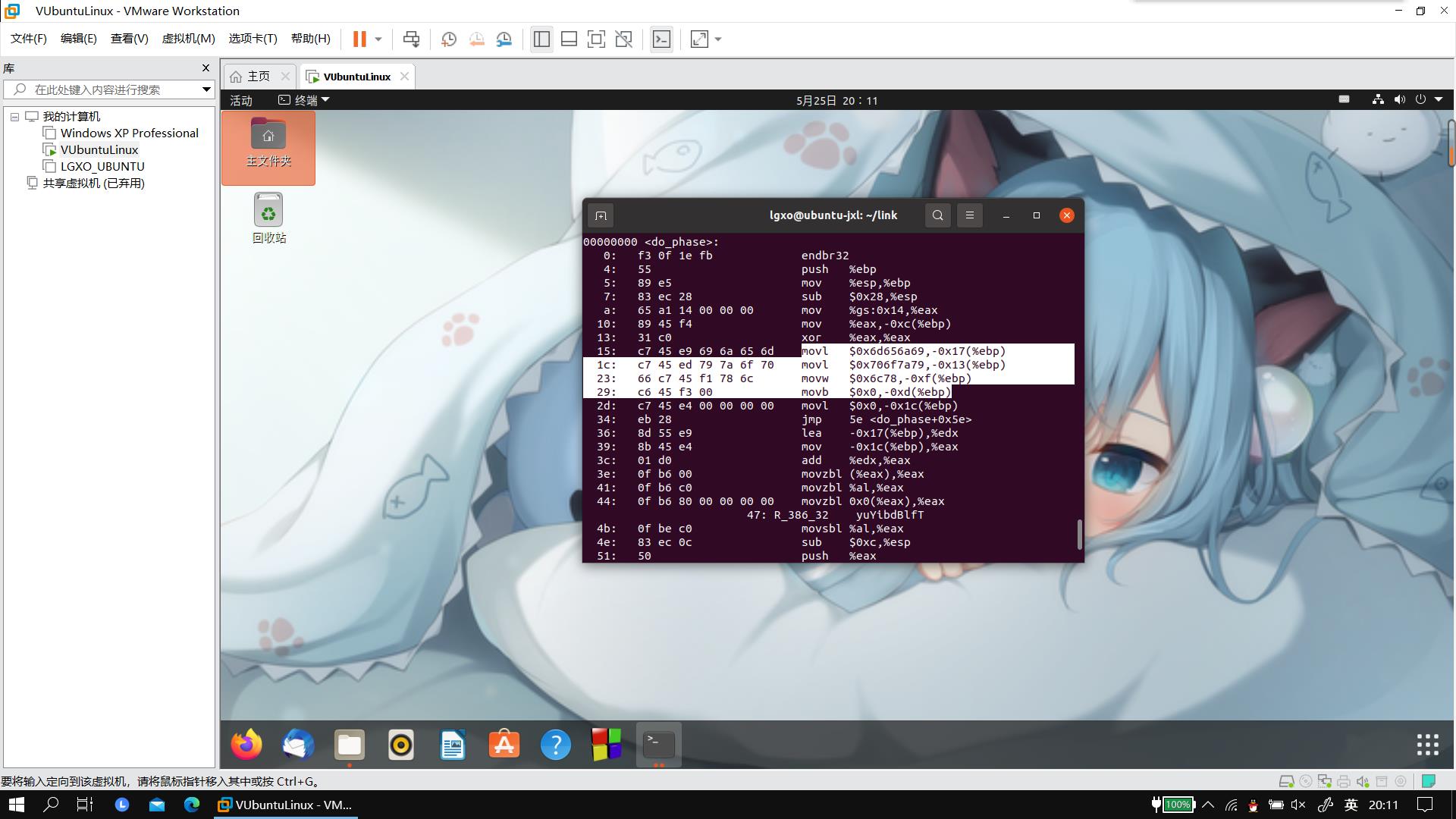Enter full screen mode

[x=596, y=39]
